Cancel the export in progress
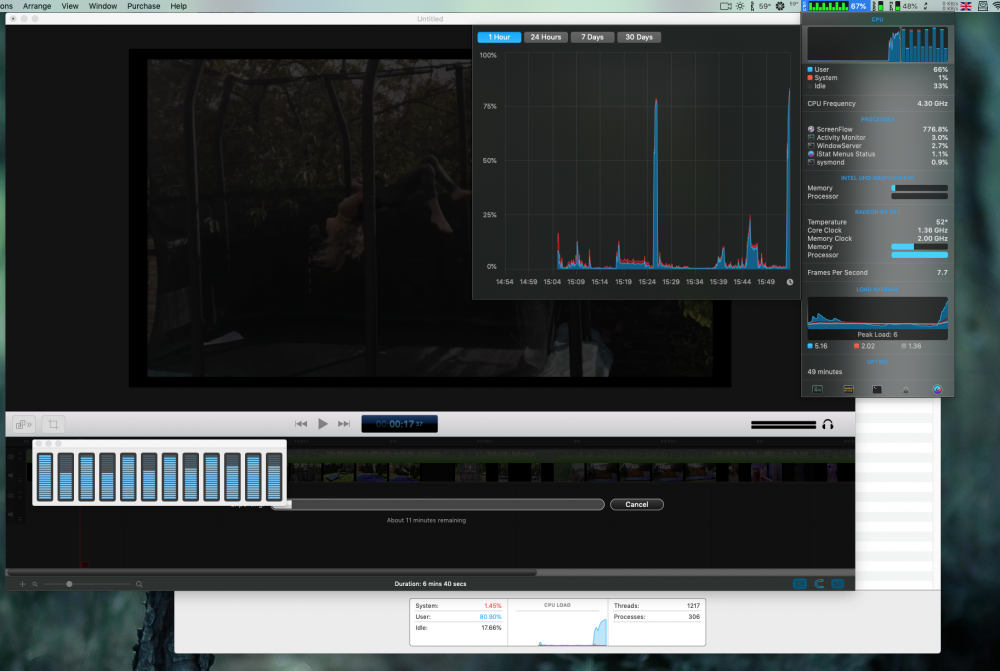1000x671 pixels. pos(636,505)
